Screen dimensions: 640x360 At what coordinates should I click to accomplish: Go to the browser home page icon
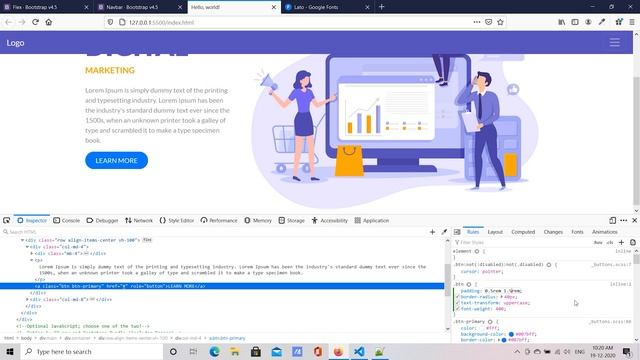49,22
